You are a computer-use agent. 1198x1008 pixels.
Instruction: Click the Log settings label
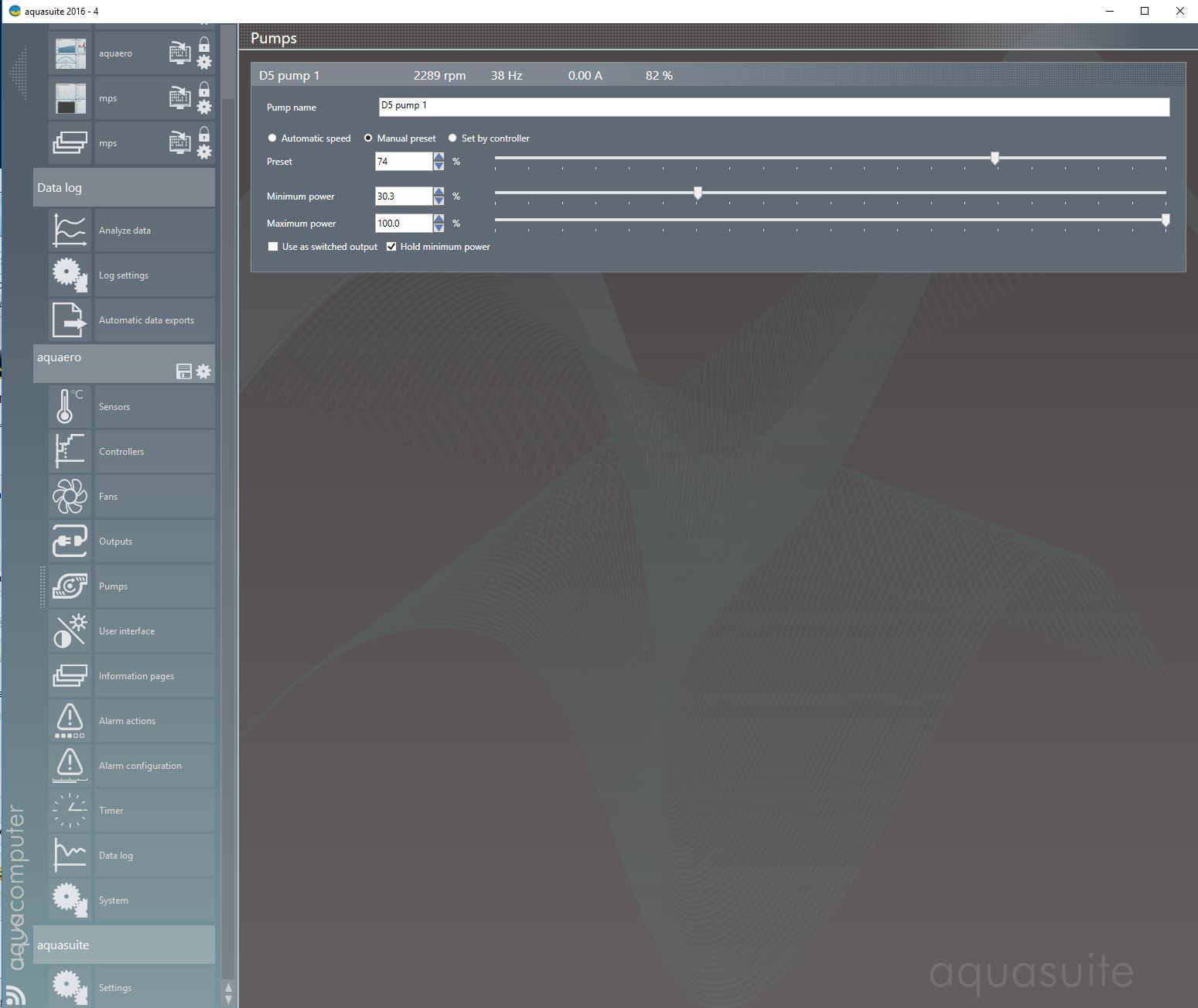(x=124, y=275)
